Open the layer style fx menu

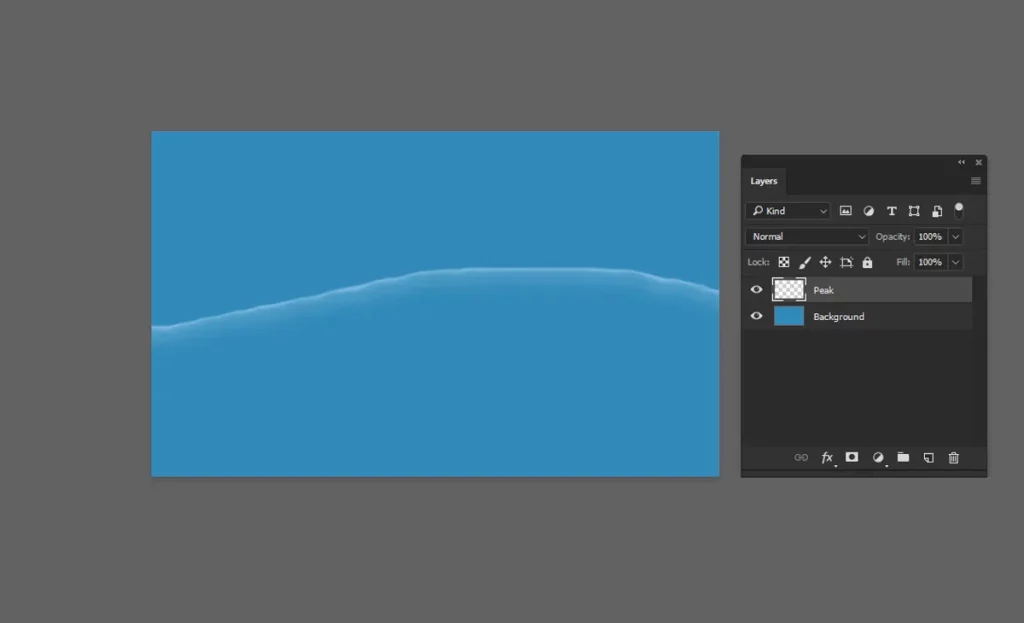click(827, 457)
